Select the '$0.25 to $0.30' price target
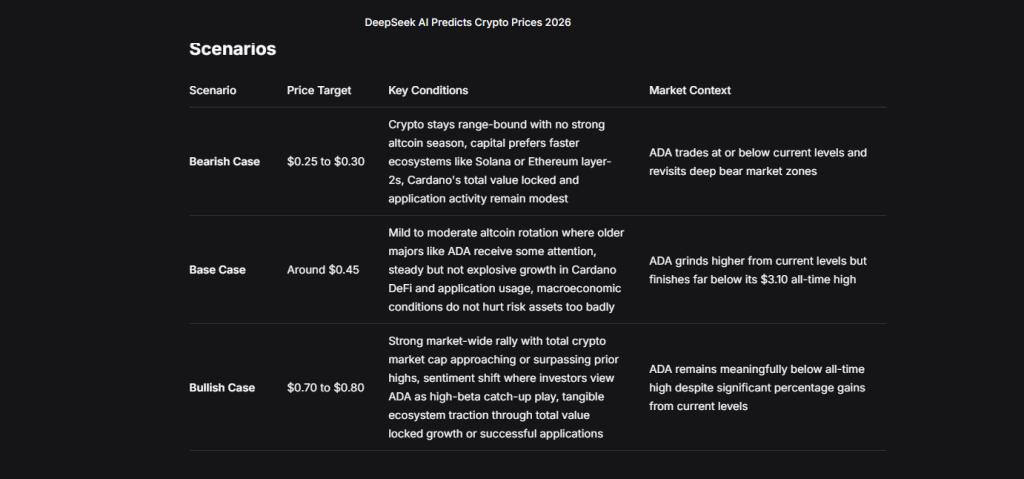The height and width of the screenshot is (479, 1024). coord(326,162)
